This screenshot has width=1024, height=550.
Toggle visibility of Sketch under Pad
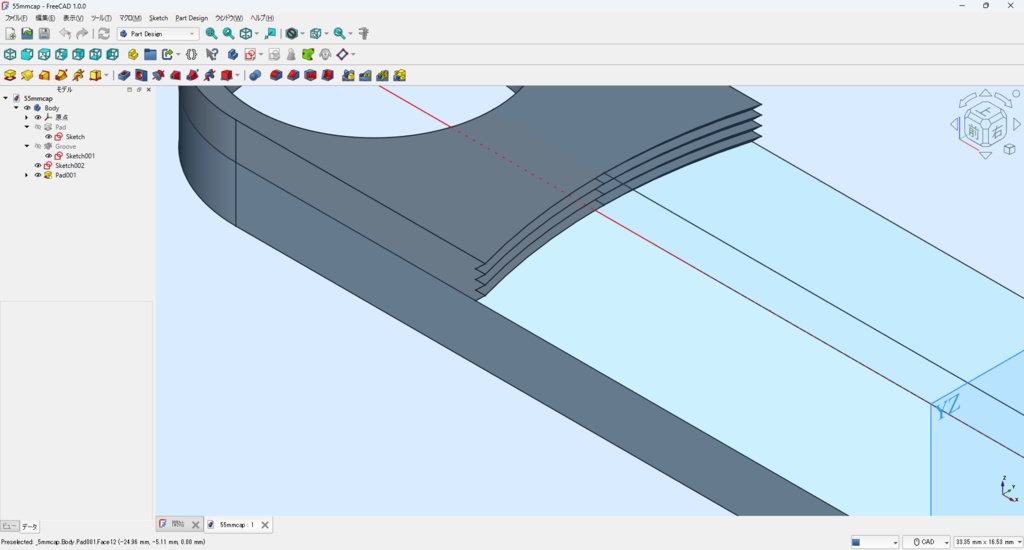(48, 137)
